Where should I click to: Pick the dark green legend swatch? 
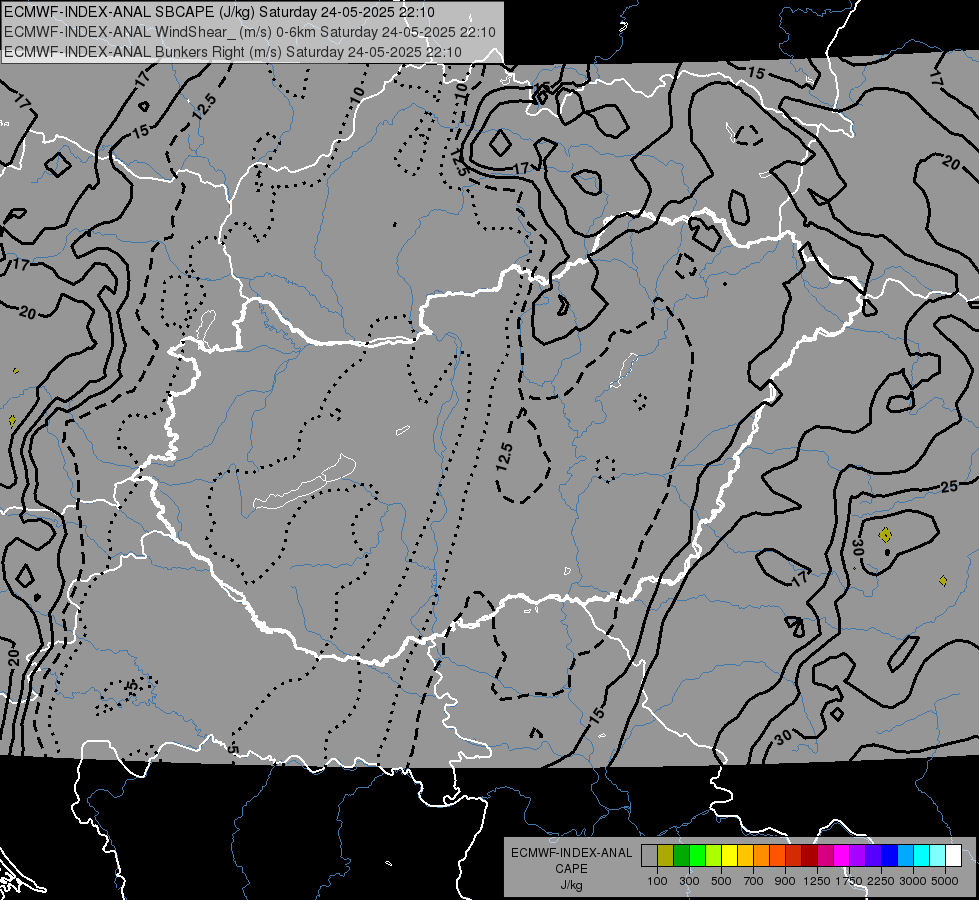click(681, 855)
